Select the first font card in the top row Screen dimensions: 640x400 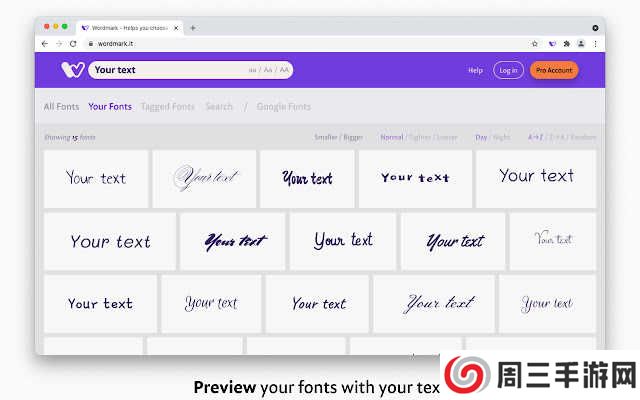(96, 179)
